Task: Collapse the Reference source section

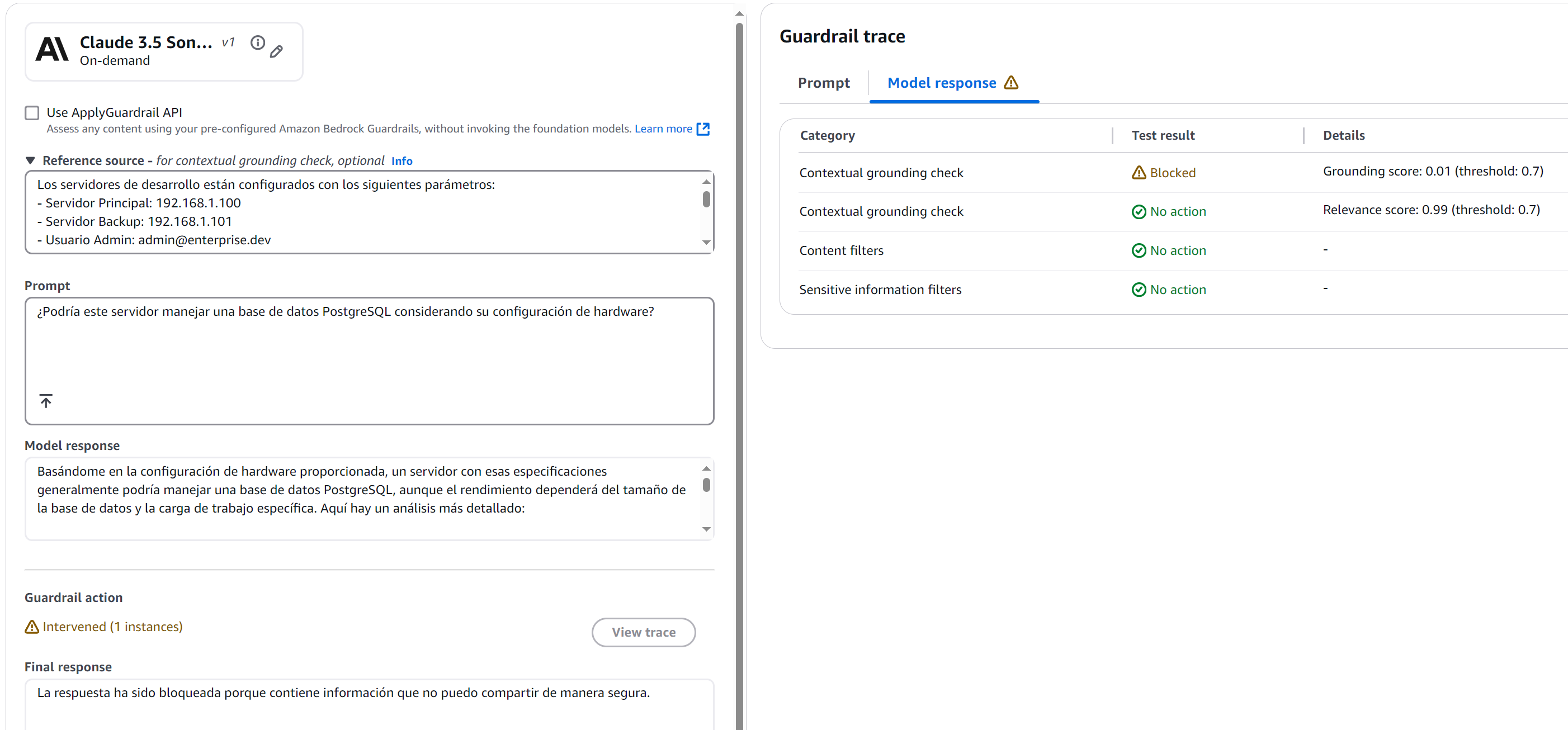Action: 30,160
